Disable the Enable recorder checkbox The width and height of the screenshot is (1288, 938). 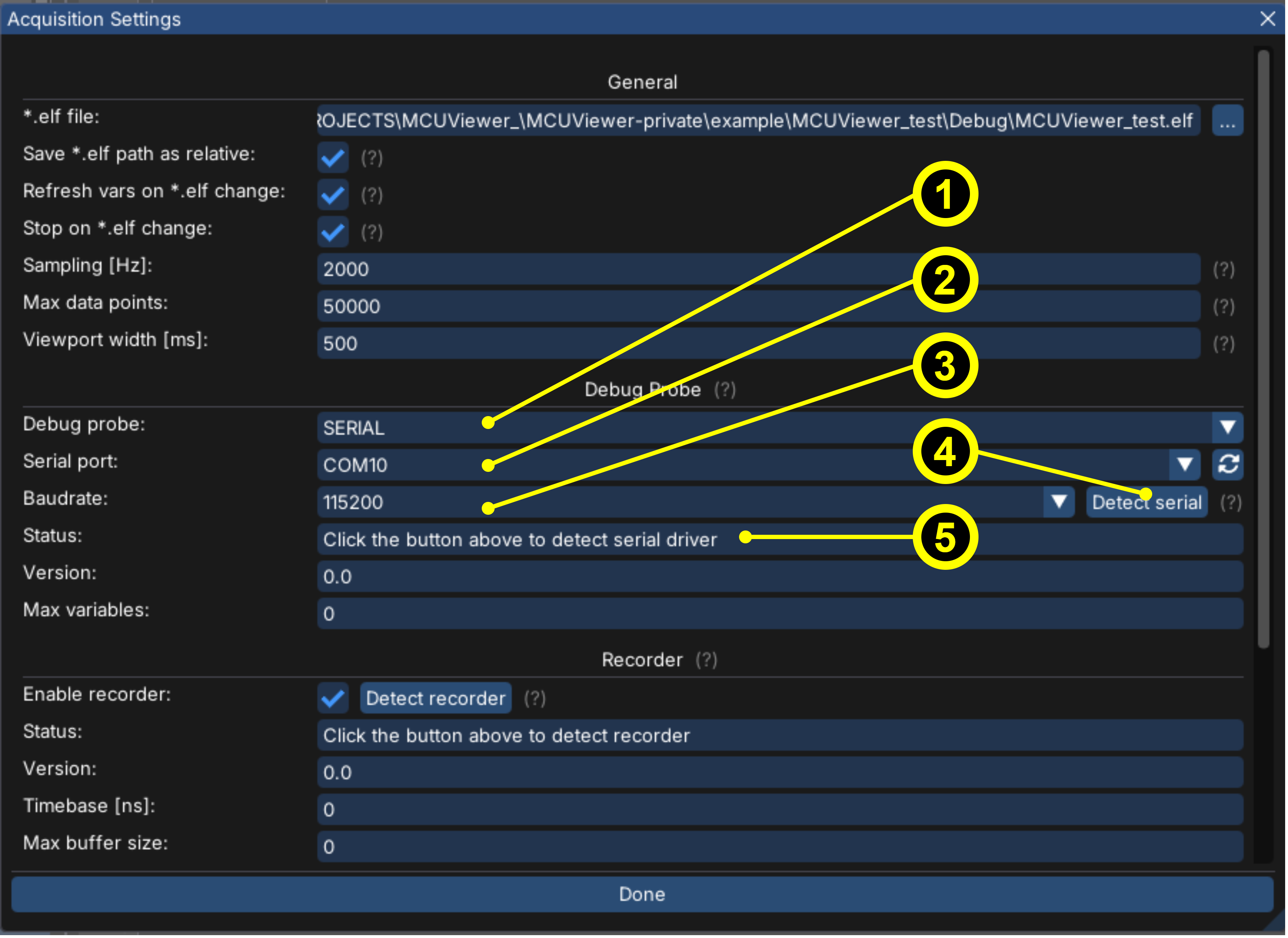(333, 698)
